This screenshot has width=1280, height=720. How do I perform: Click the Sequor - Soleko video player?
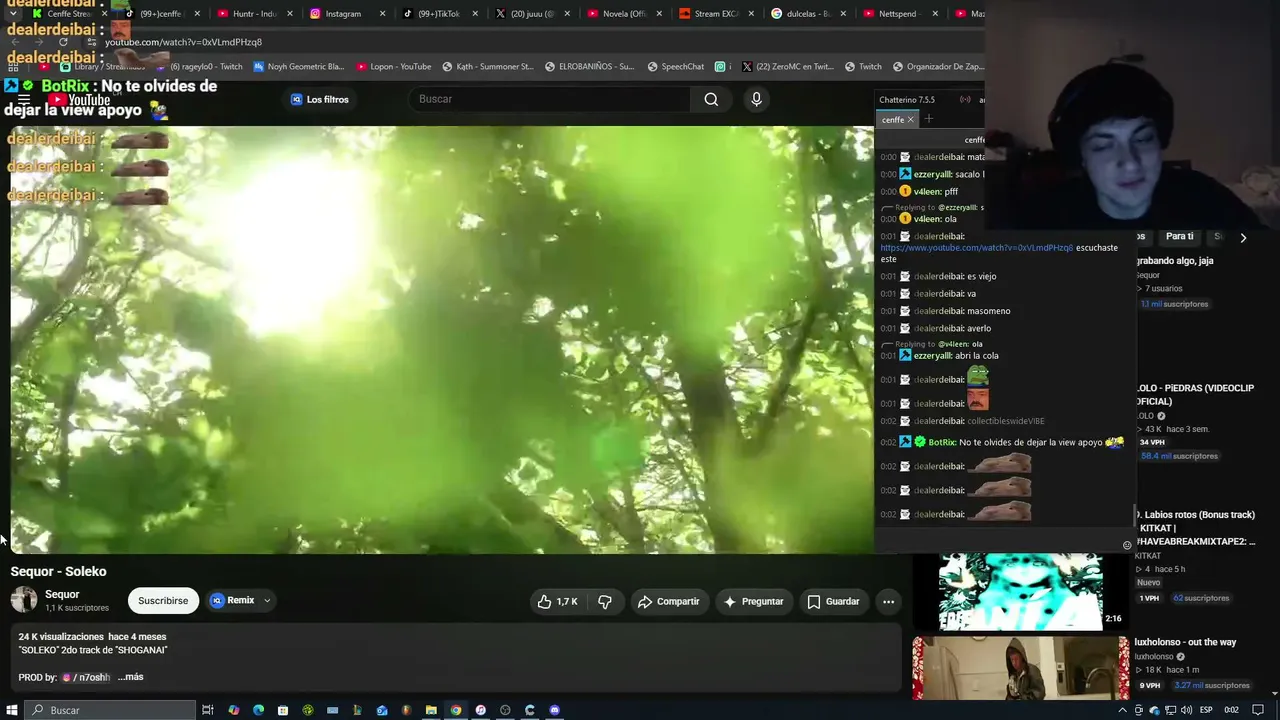click(x=441, y=339)
